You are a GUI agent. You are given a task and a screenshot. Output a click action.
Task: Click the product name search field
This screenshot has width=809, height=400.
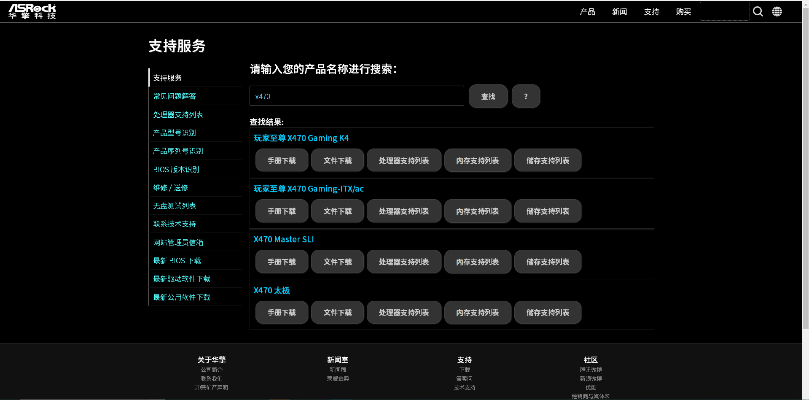point(356,96)
